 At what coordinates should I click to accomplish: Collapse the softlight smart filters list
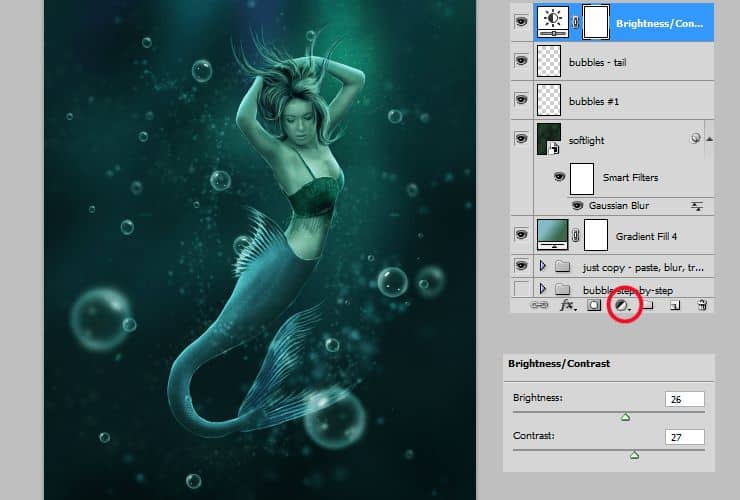tap(709, 139)
